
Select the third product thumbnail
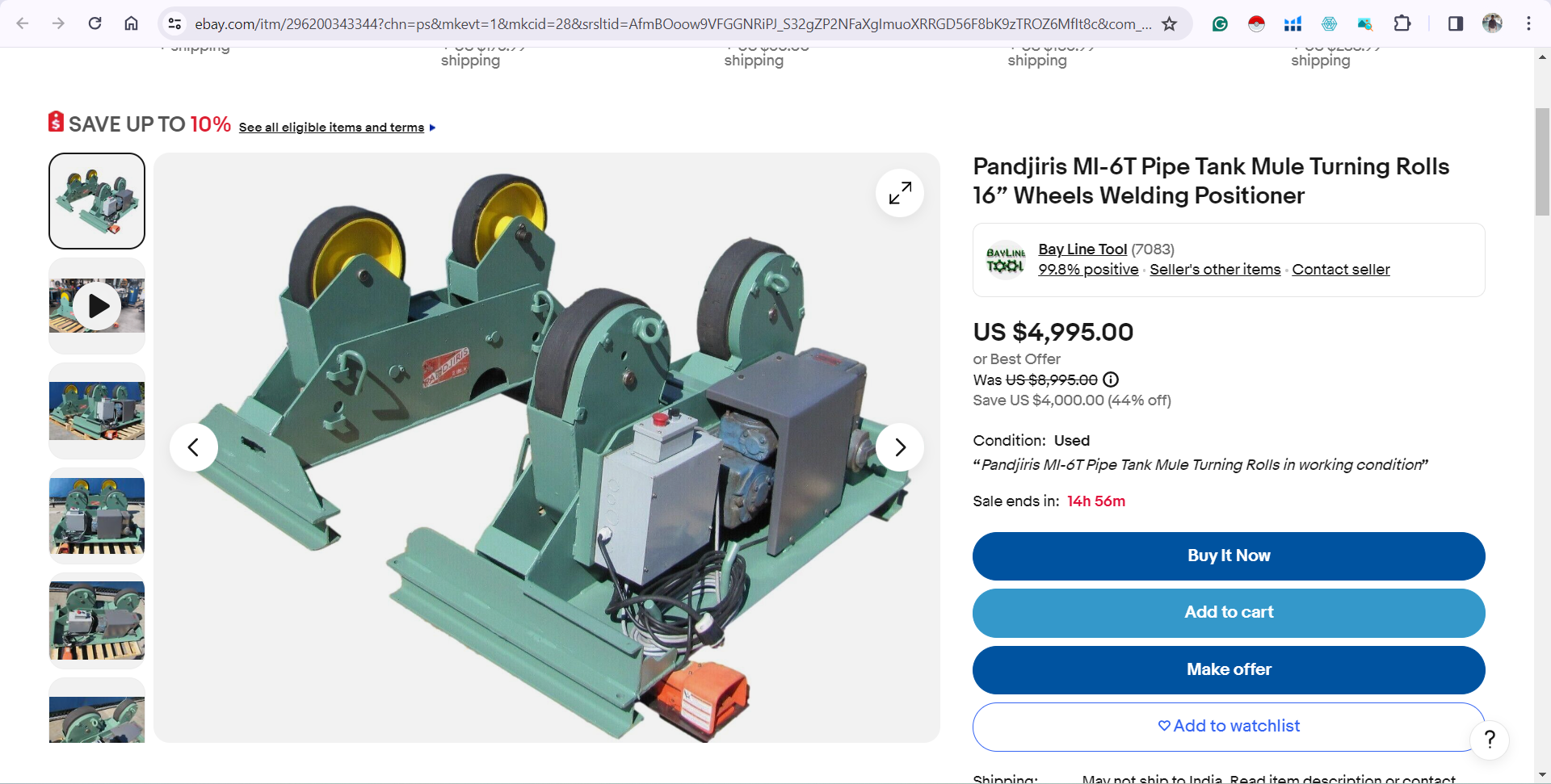tap(97, 411)
